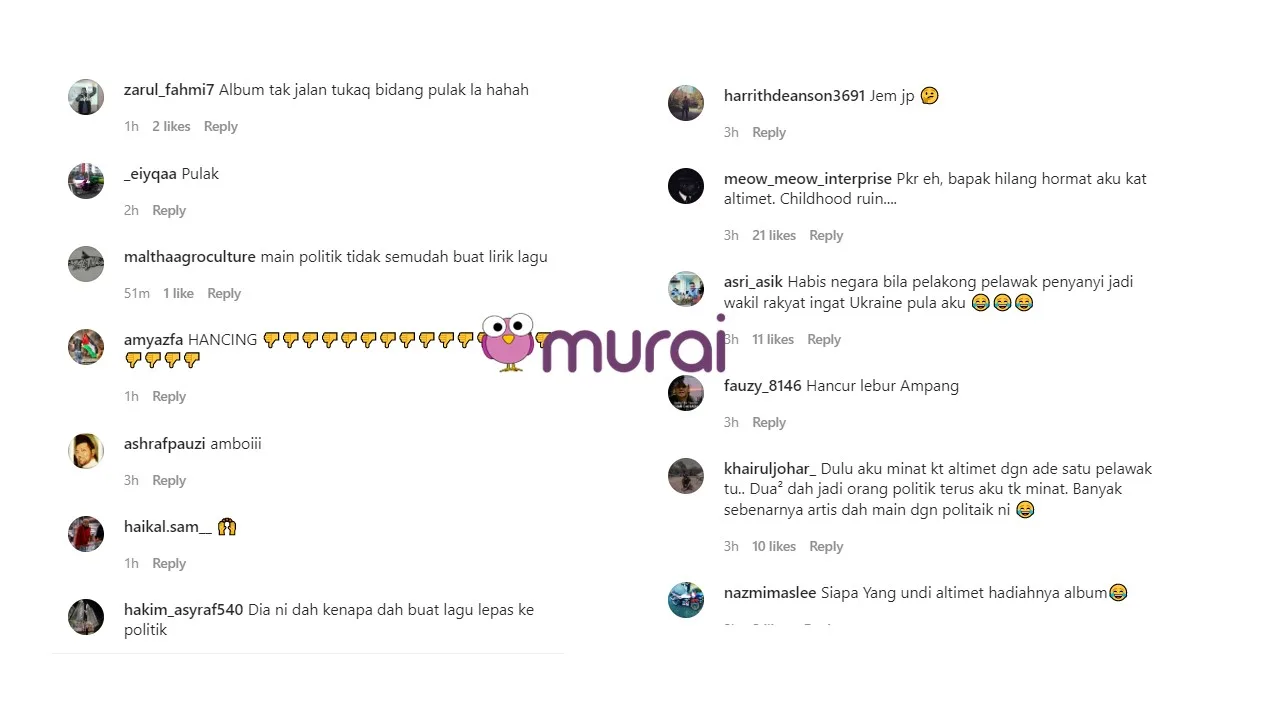Open meow_meow_interprise's dark avatar
The width and height of the screenshot is (1280, 720).
tap(686, 186)
